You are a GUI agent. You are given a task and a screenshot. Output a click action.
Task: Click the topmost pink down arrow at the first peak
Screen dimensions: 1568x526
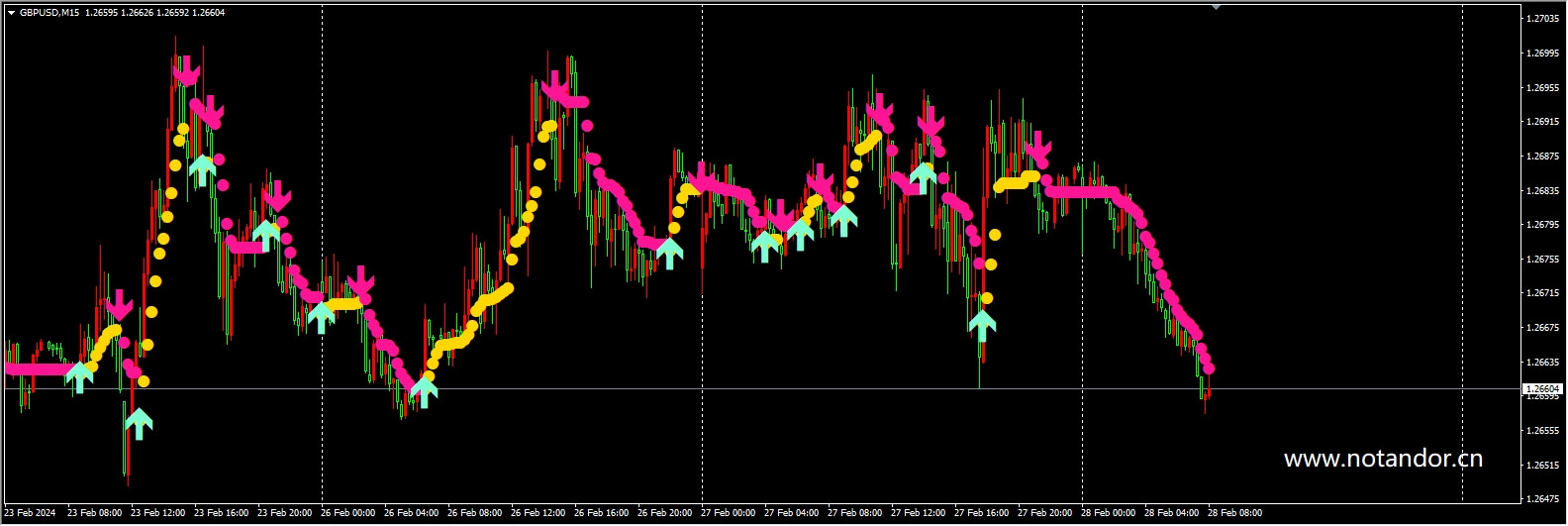186,71
